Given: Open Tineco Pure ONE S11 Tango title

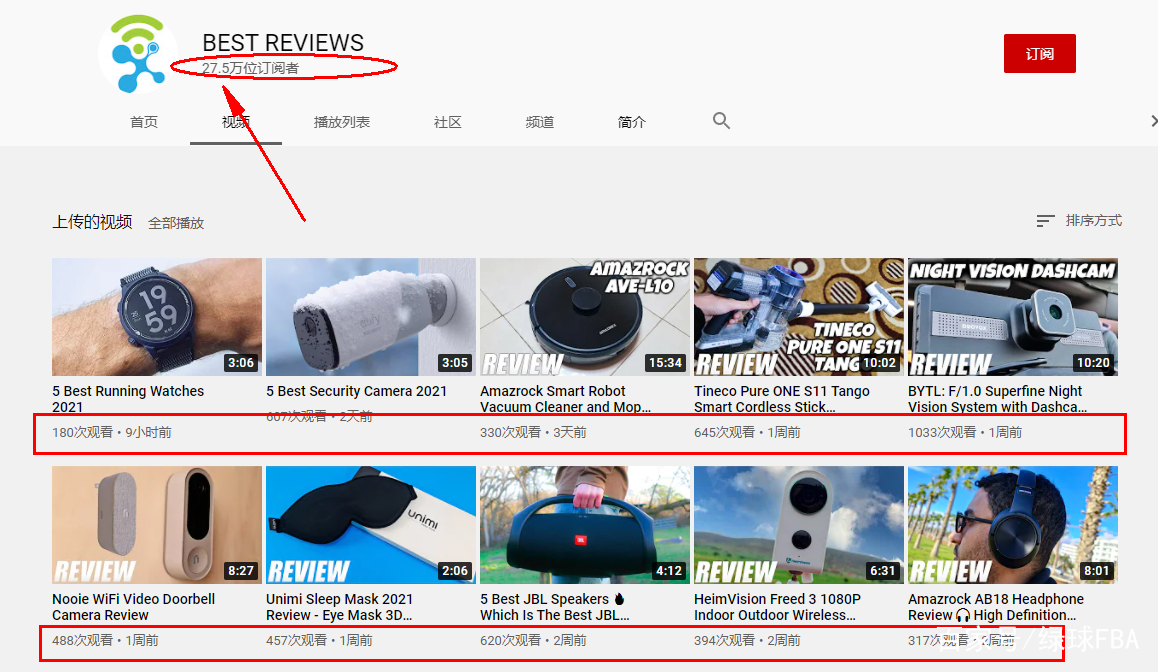Looking at the screenshot, I should (782, 399).
